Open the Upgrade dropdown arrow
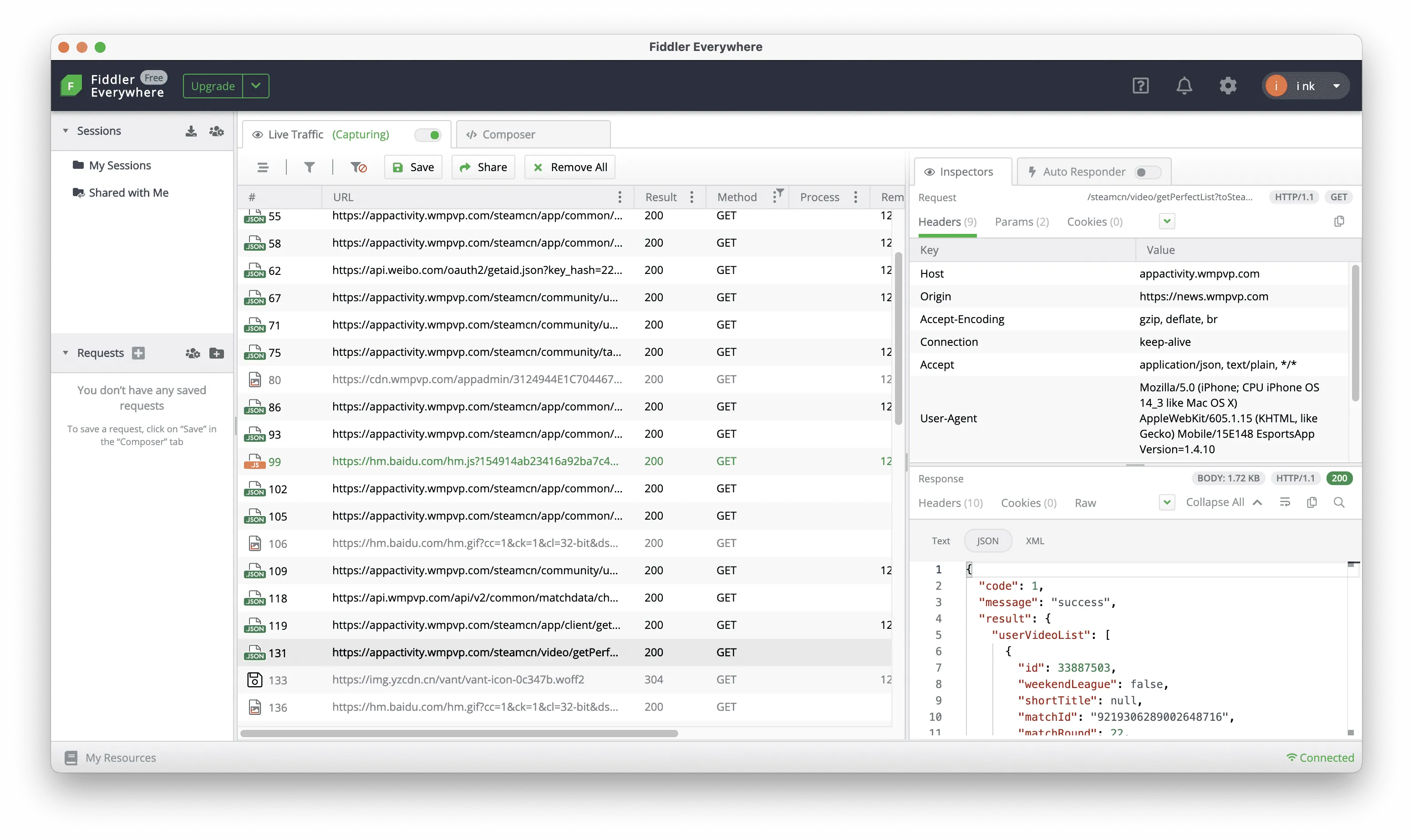Screen dimensions: 1413x840 (256, 86)
